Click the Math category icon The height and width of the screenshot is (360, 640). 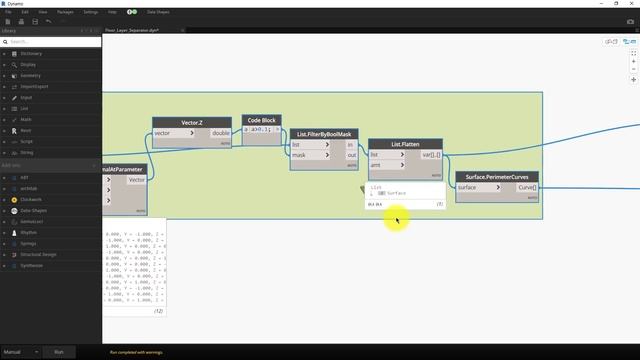14,120
